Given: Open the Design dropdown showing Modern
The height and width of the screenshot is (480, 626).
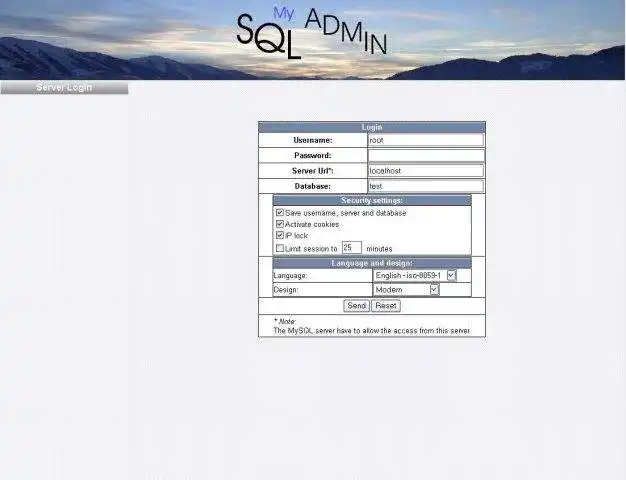Looking at the screenshot, I should click(406, 290).
